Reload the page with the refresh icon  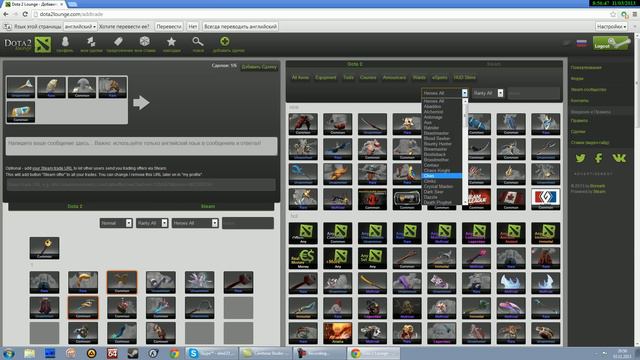[x=25, y=14]
